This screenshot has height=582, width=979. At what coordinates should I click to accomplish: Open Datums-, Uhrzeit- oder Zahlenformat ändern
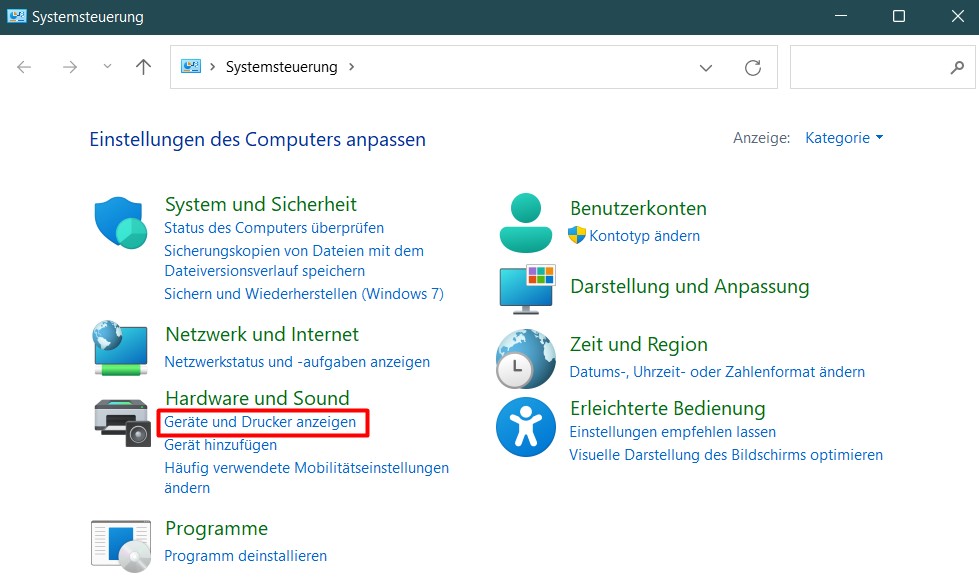click(x=717, y=372)
